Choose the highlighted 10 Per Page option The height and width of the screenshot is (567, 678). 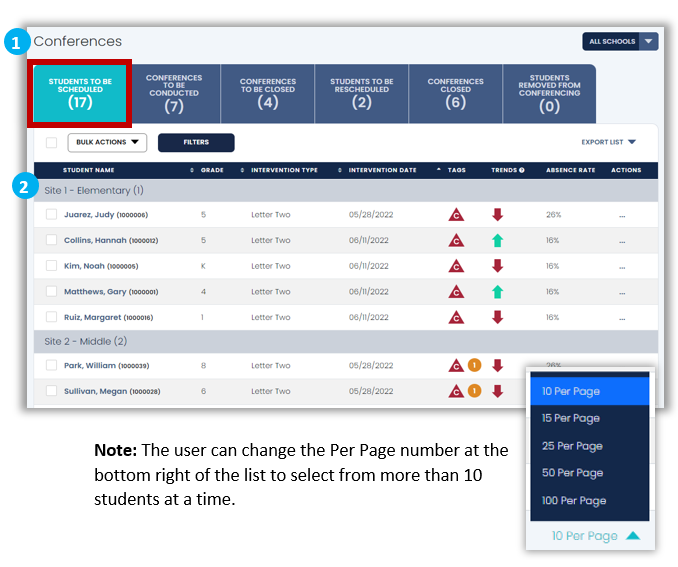[x=590, y=391]
